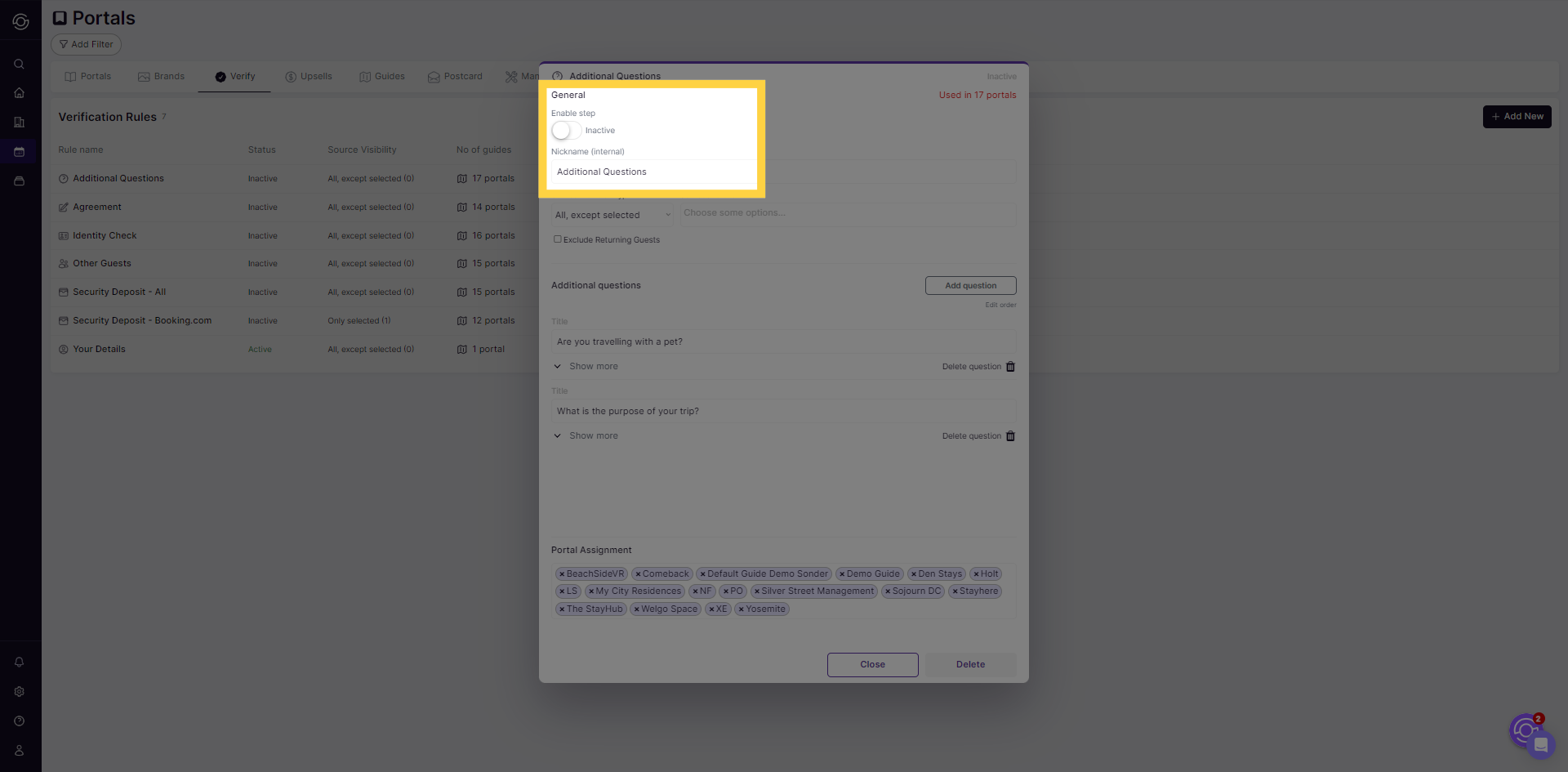
Task: Open the home icon in sidebar
Action: [19, 93]
